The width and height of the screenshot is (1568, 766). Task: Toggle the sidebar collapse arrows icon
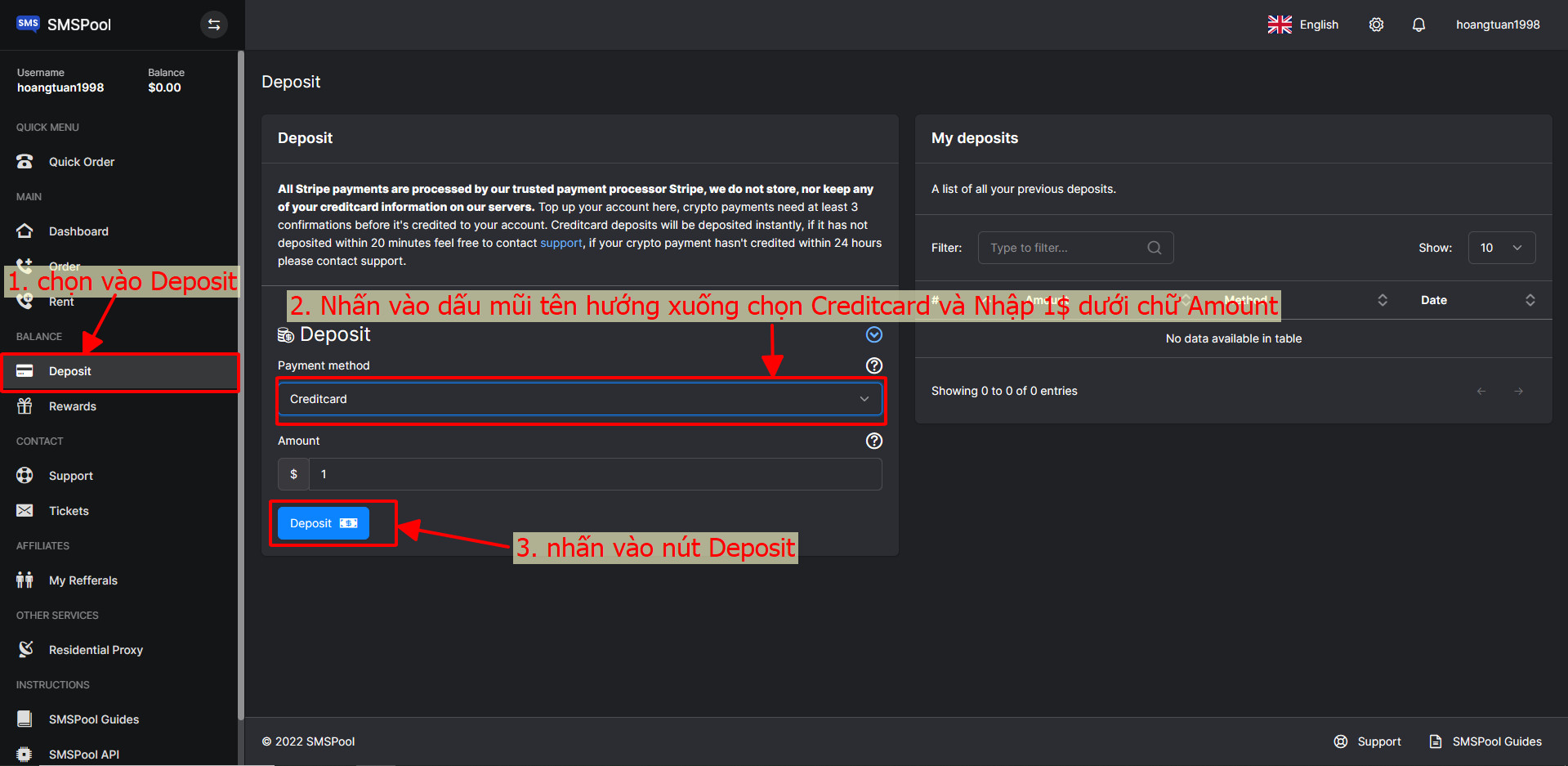coord(213,25)
